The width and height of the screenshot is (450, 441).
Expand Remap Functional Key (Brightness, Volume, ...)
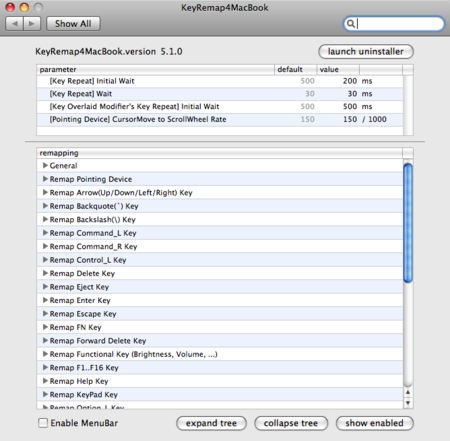click(45, 354)
